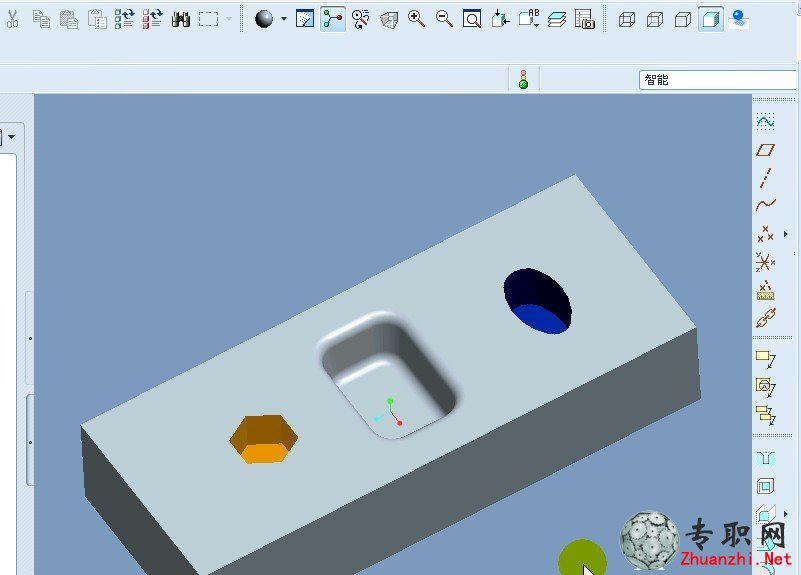
Task: Select the Datum Point tool
Action: tap(765, 233)
